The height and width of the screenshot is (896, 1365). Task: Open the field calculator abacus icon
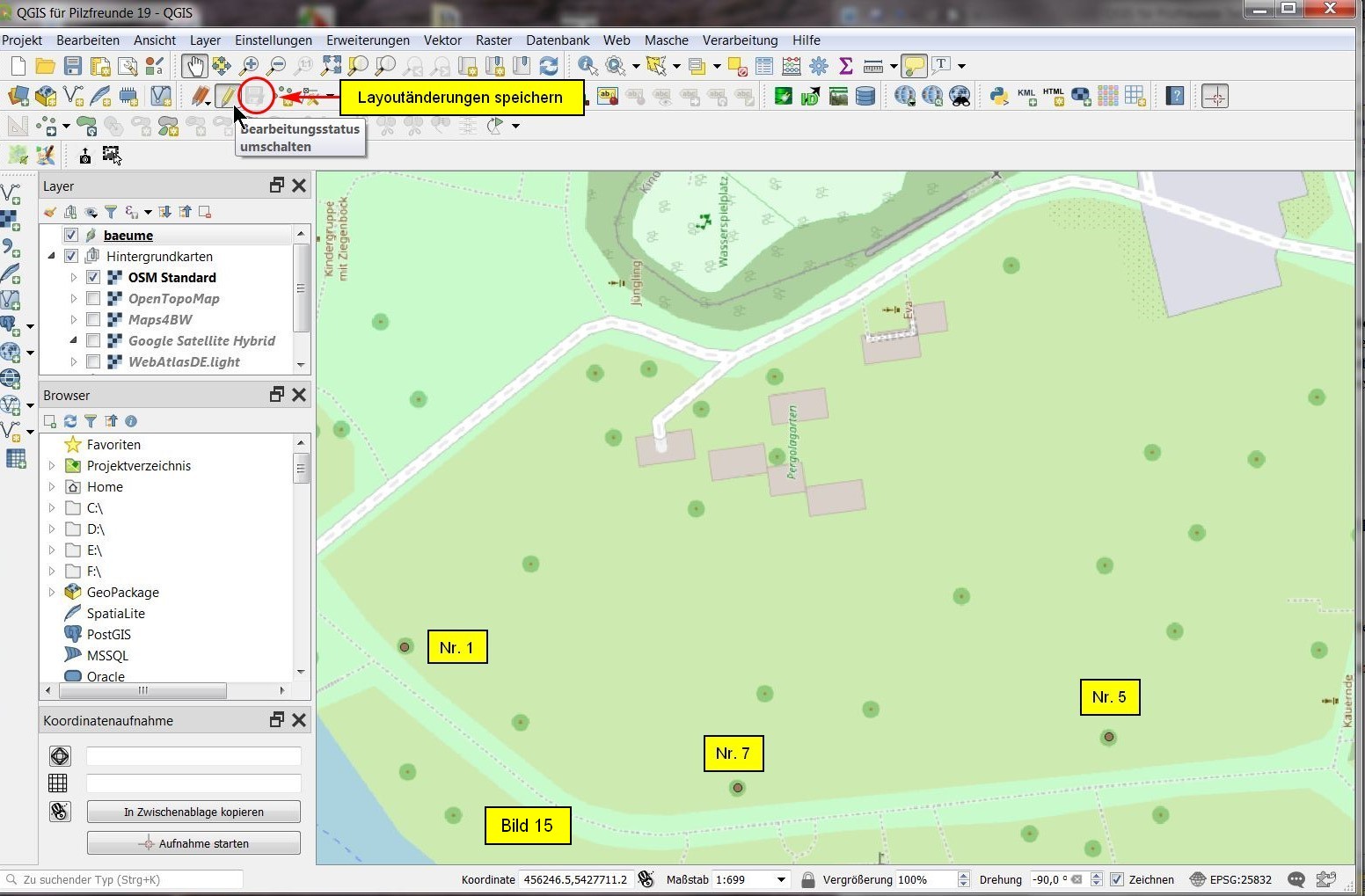(x=792, y=66)
